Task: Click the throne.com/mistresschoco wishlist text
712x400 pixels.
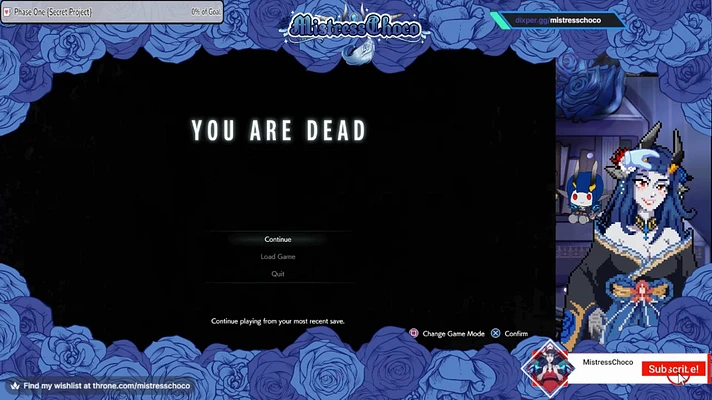Action: tap(107, 386)
